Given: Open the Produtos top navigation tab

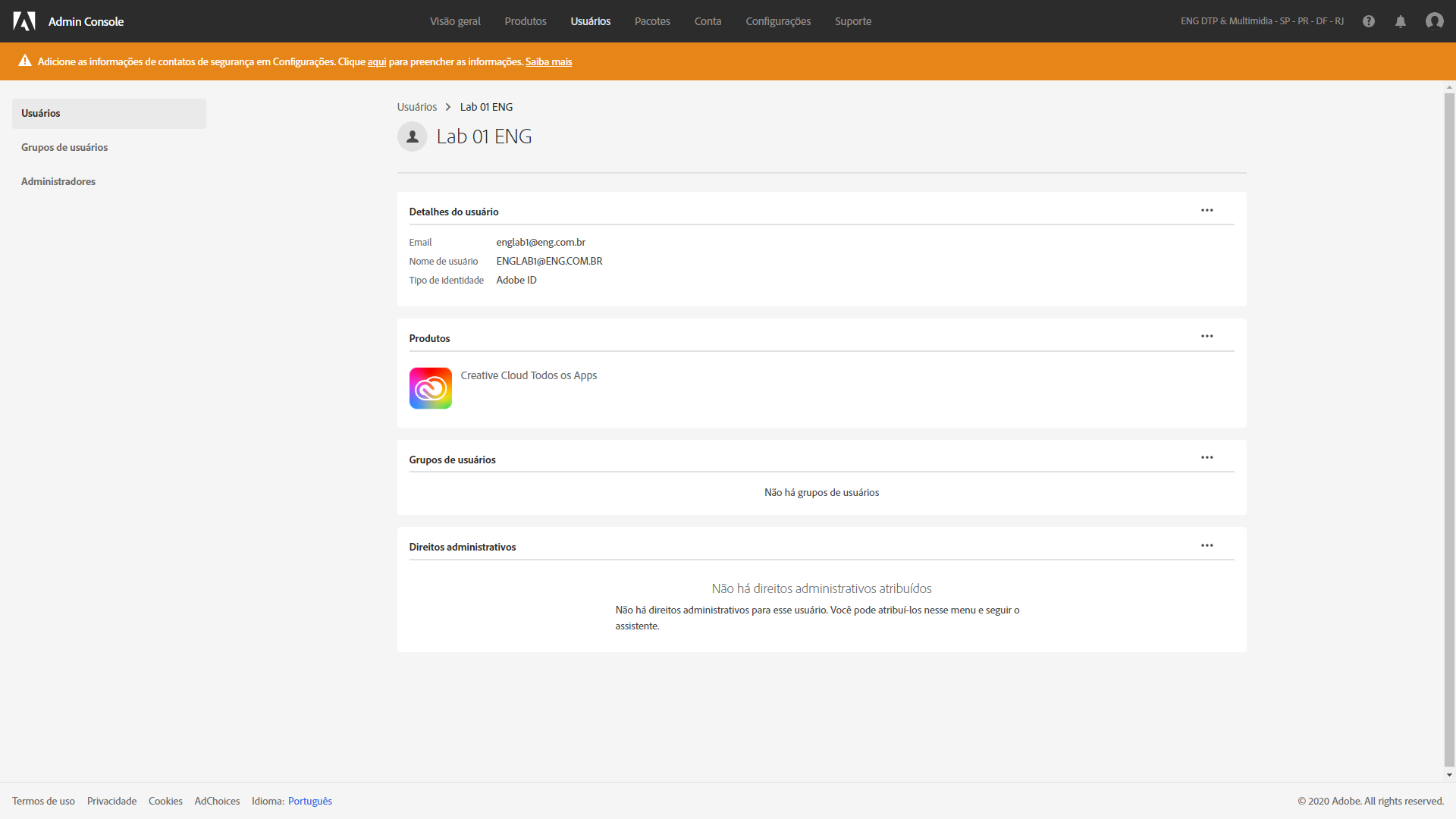Looking at the screenshot, I should pos(526,21).
